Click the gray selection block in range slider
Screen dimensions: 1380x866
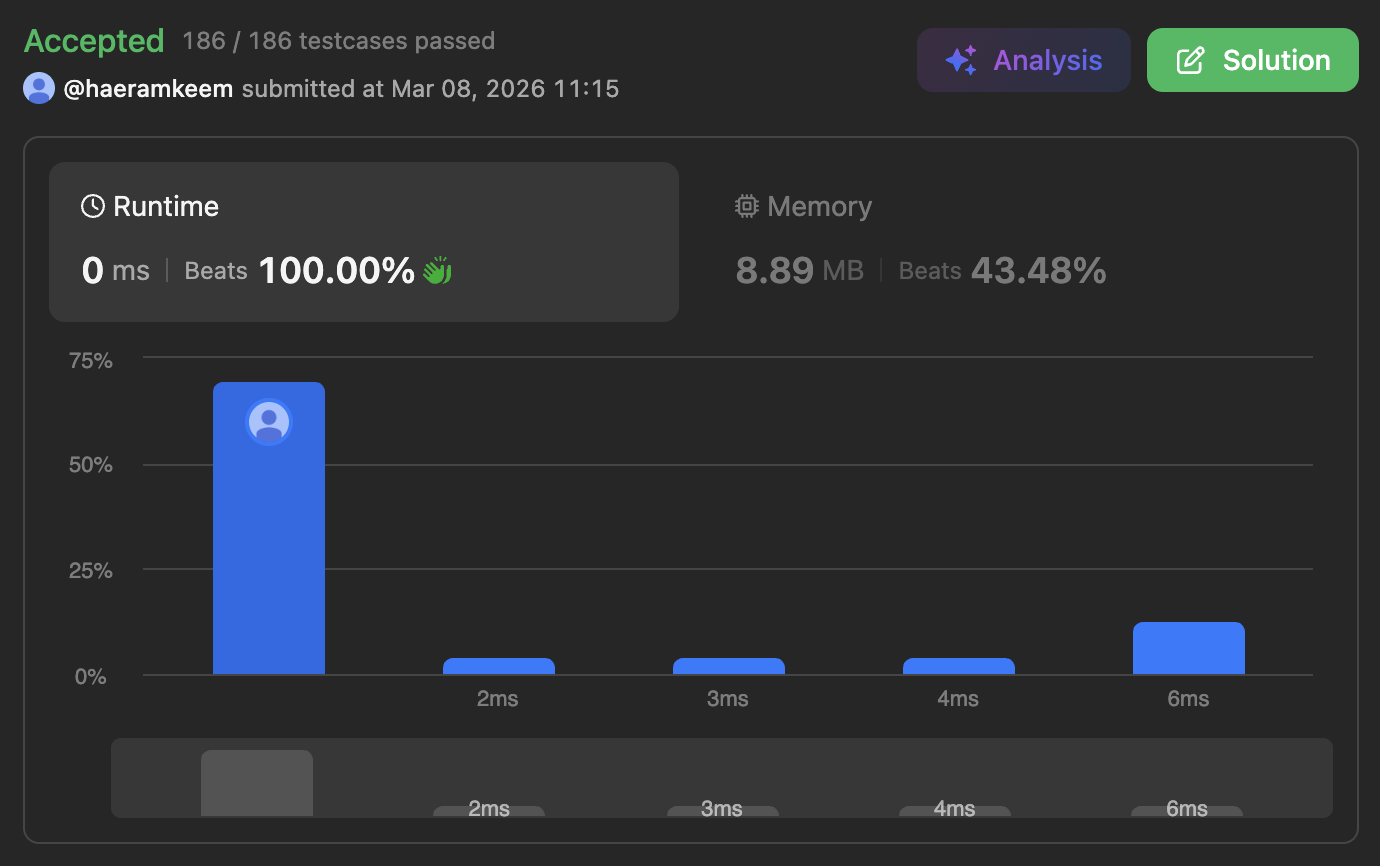coord(257,783)
